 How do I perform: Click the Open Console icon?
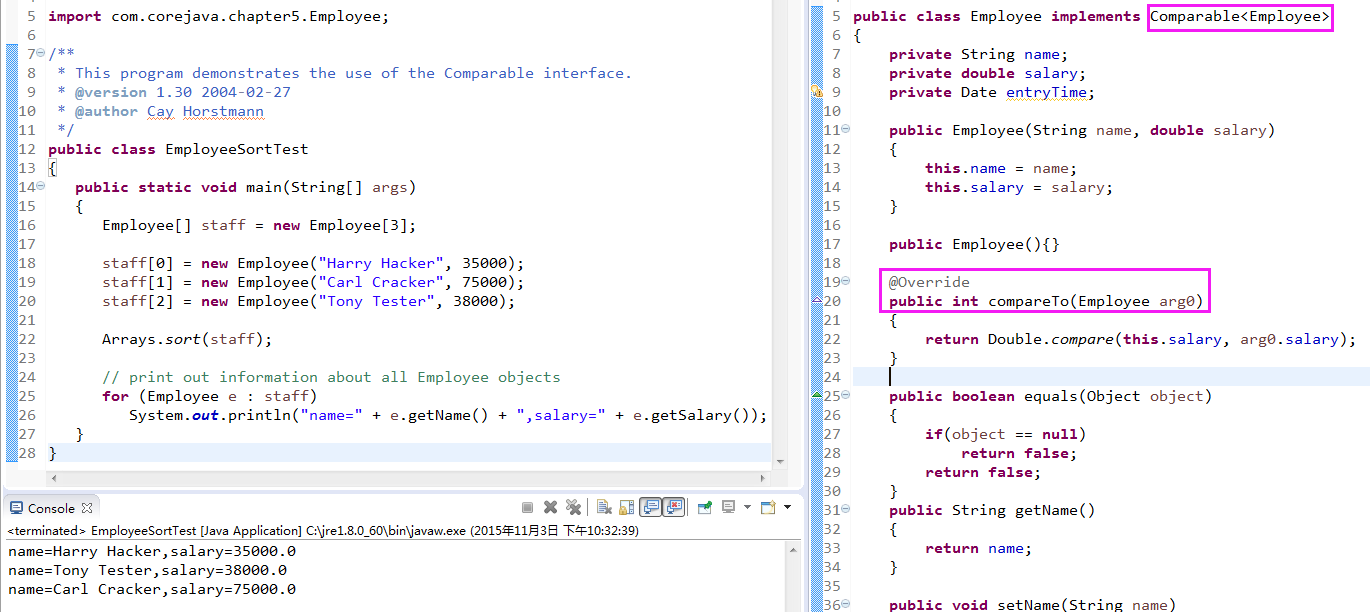pyautogui.click(x=768, y=507)
